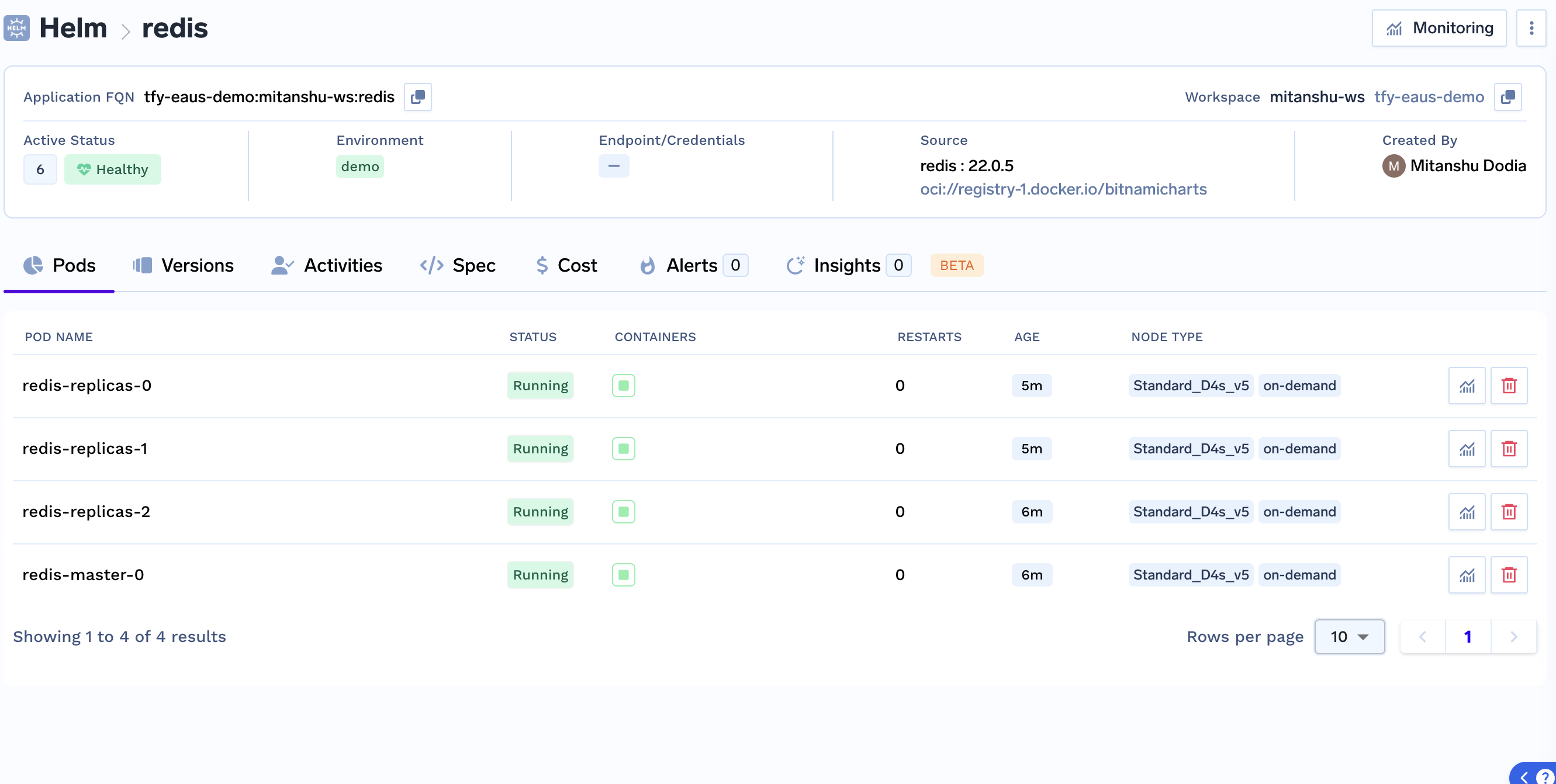Open the help widget question mark

coord(1544,778)
